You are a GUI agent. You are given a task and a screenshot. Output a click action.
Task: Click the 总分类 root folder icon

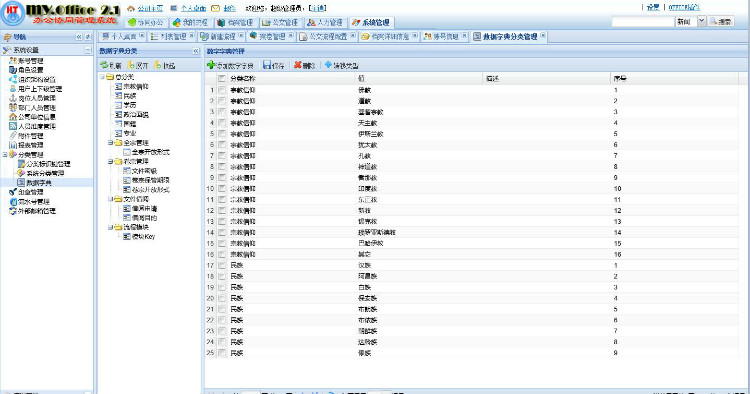[110, 77]
